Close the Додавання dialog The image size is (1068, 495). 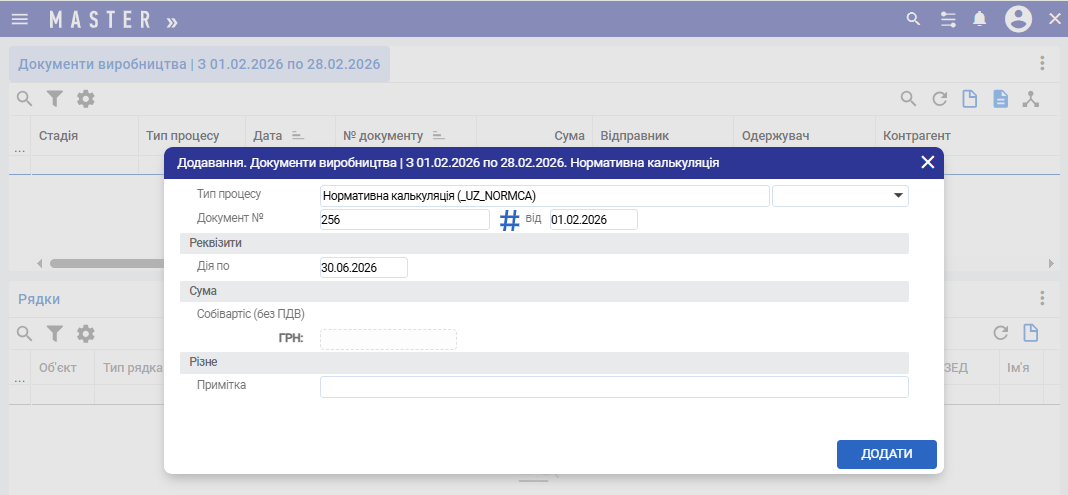click(928, 162)
